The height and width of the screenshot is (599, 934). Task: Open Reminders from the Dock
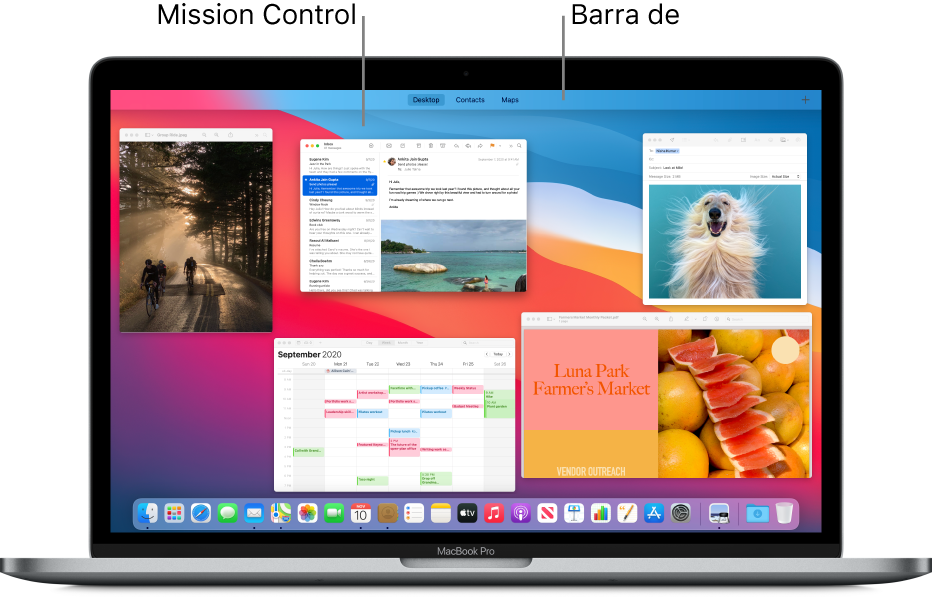click(x=414, y=513)
